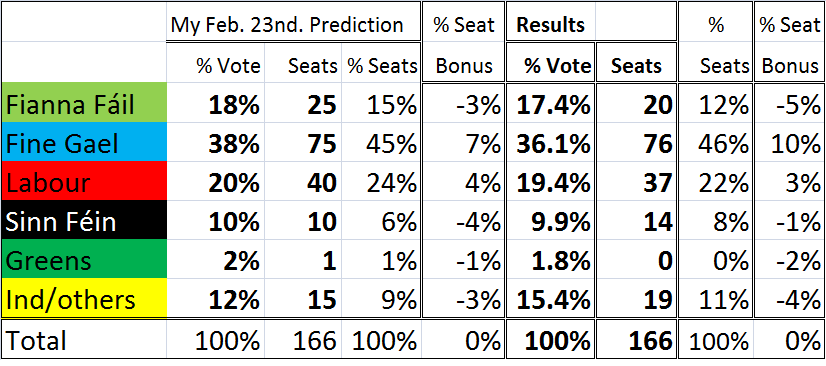
Task: Select Fine Gael predicted seats cell 75
Action: 303,141
